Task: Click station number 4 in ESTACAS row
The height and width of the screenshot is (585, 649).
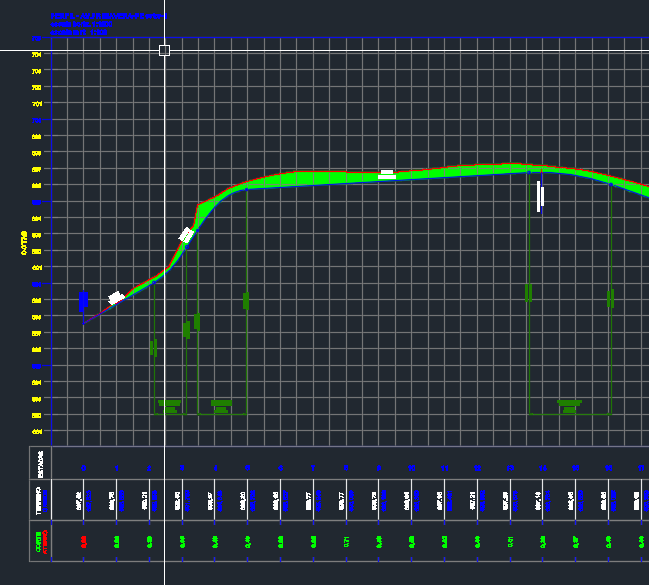Action: tap(215, 468)
